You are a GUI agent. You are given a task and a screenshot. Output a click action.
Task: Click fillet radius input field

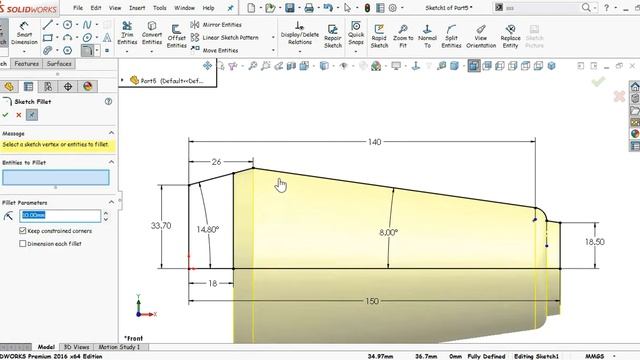(60, 216)
